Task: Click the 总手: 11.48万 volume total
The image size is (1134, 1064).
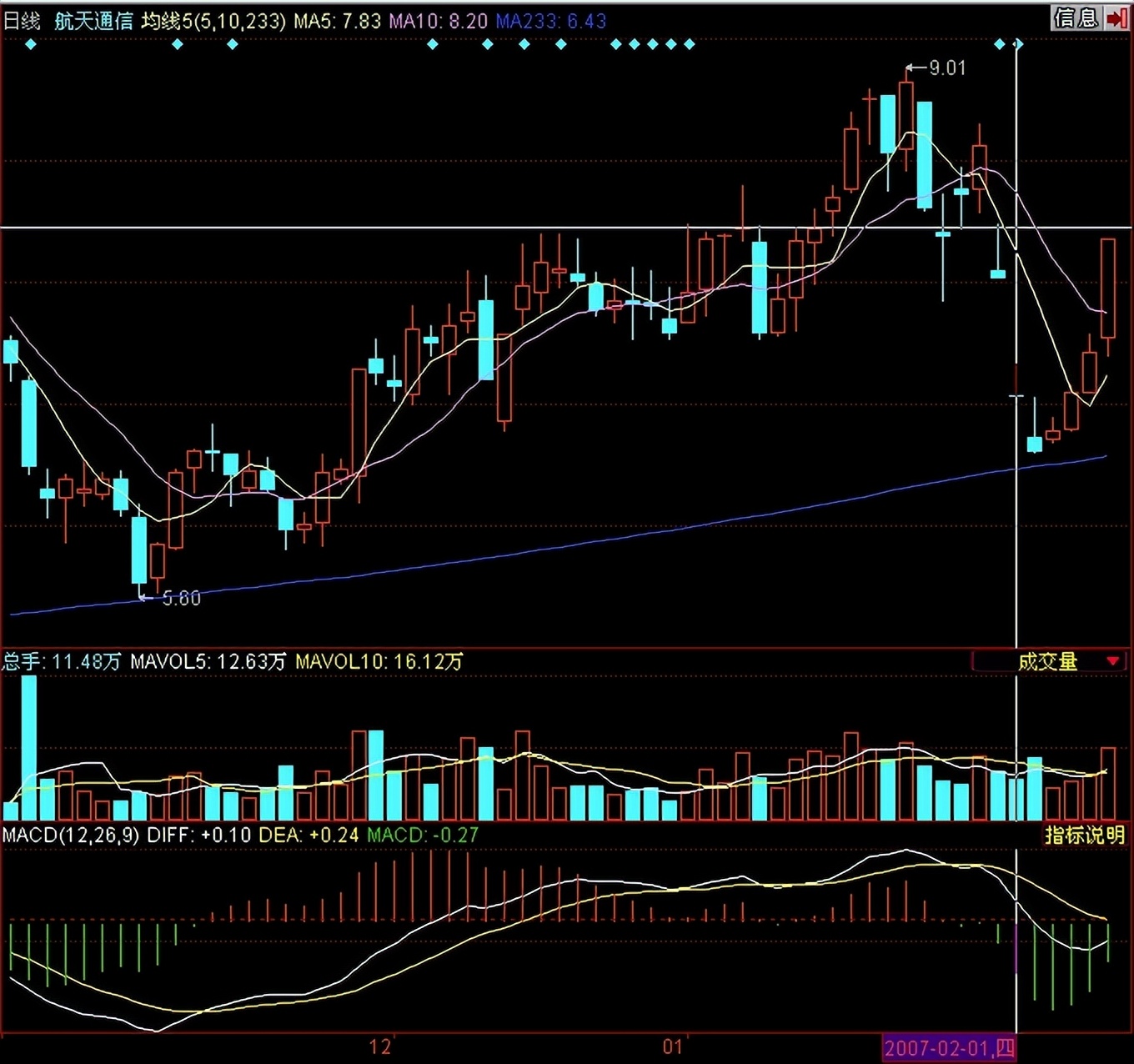Action: pyautogui.click(x=62, y=661)
